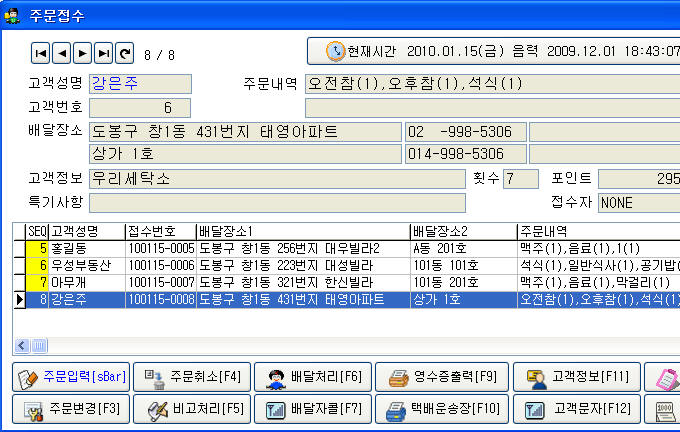Open customer info 고객정보[F11]

(577, 377)
